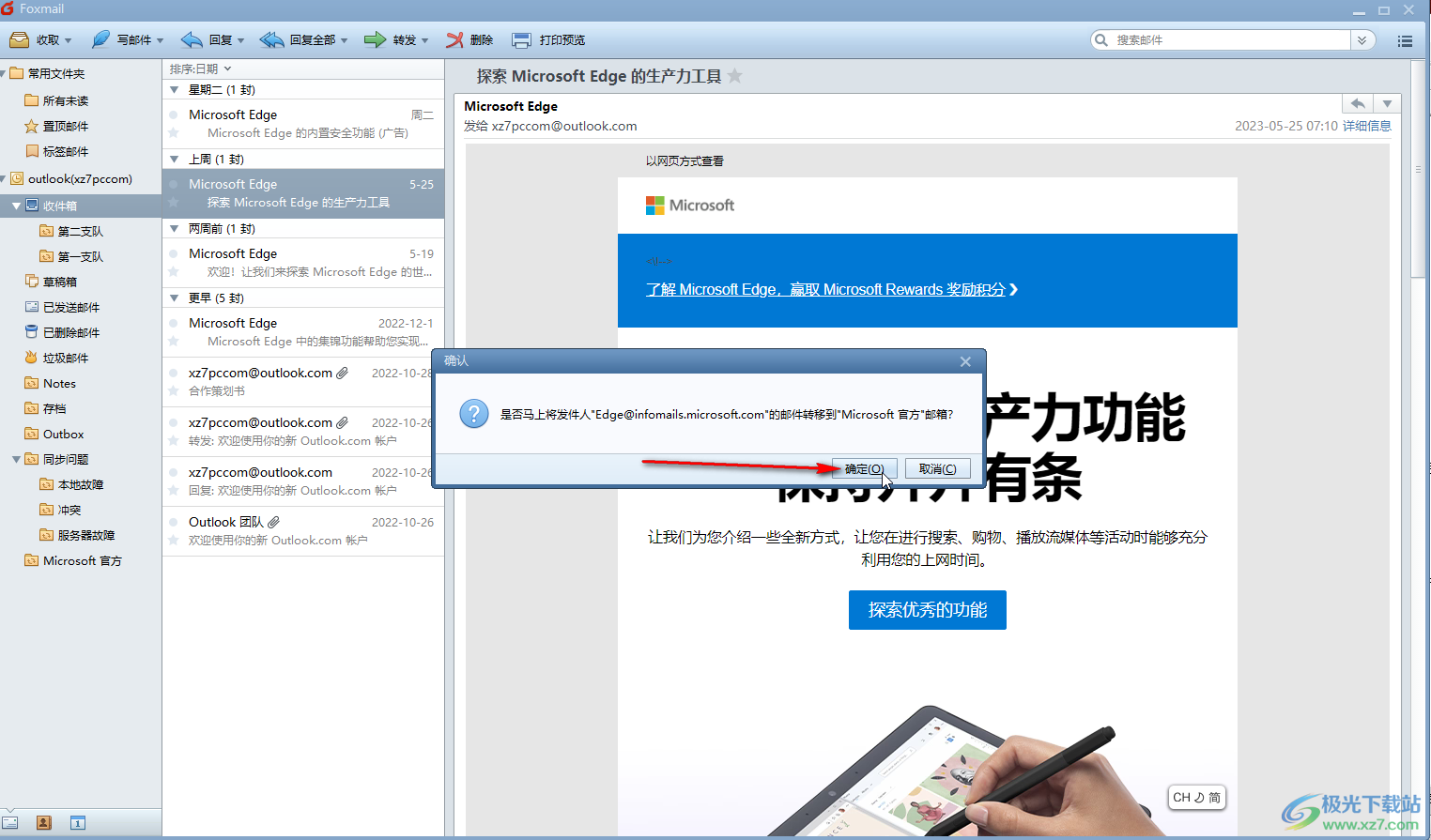This screenshot has height=840, width=1431.
Task: Click the CH input language indicator
Action: click(x=1197, y=797)
